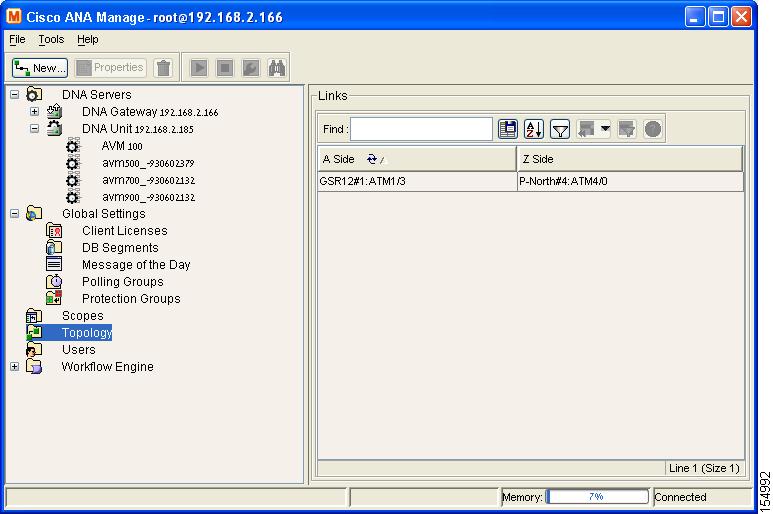Click the greyed-out Properties button
The image size is (773, 514).
(x=110, y=68)
